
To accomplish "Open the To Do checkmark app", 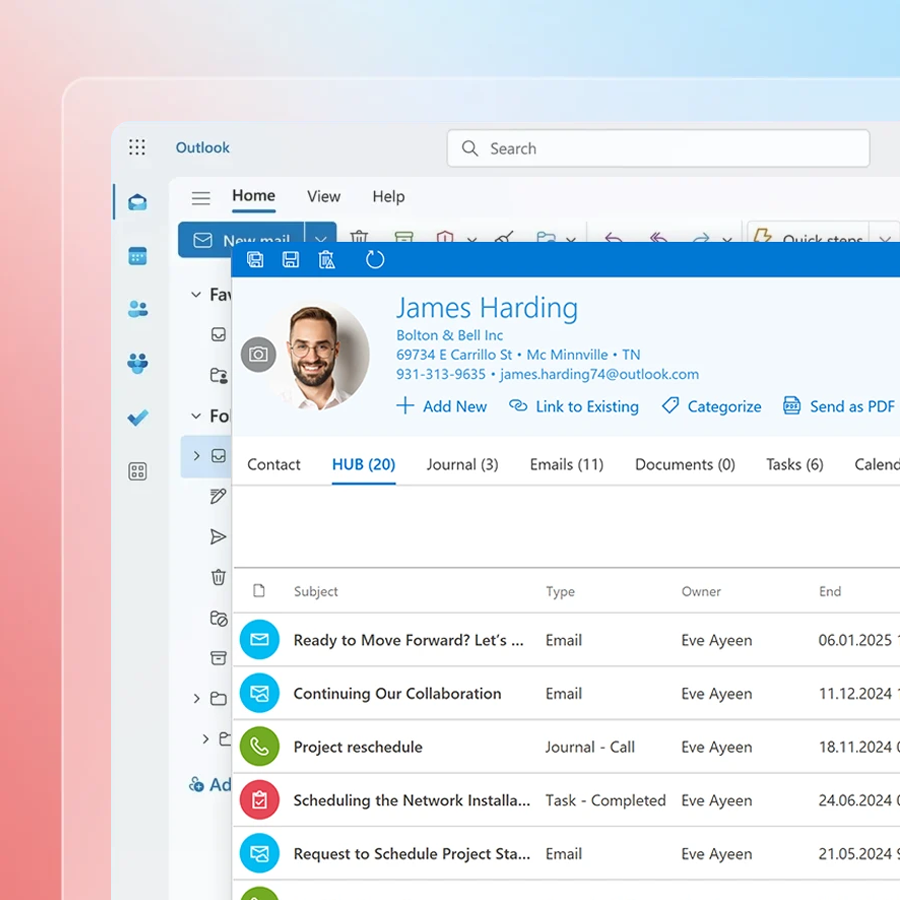I will [137, 418].
